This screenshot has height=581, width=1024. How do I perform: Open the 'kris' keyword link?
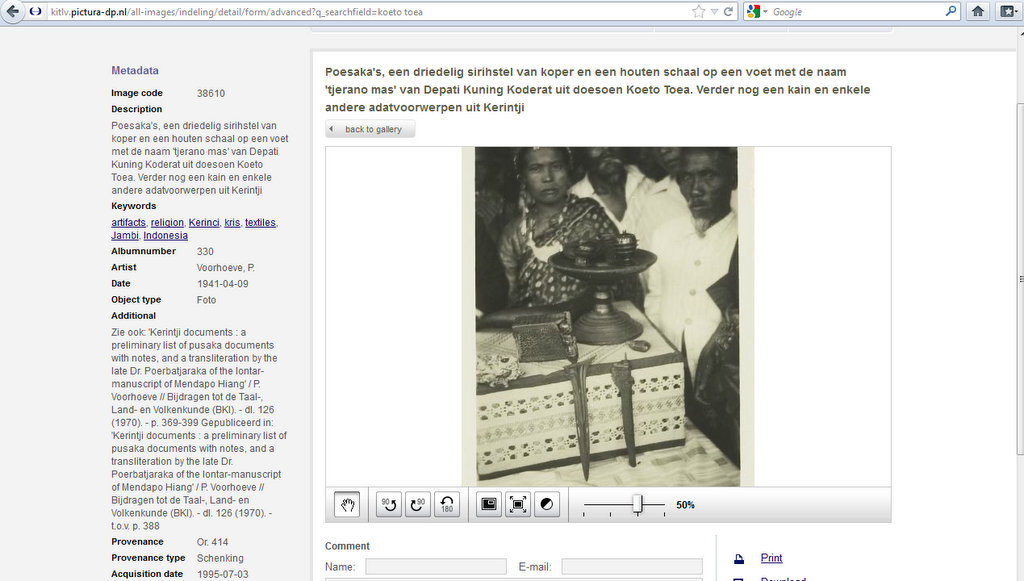(x=232, y=223)
